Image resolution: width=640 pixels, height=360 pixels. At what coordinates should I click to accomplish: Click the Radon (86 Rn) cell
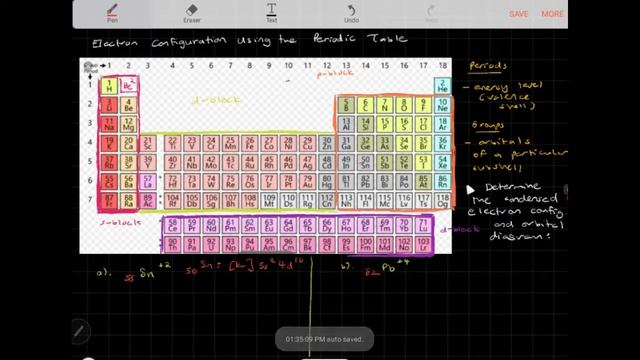pos(442,182)
